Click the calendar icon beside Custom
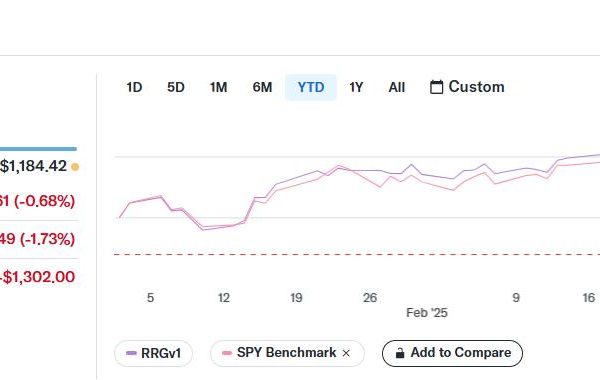The width and height of the screenshot is (600, 380). click(x=437, y=87)
